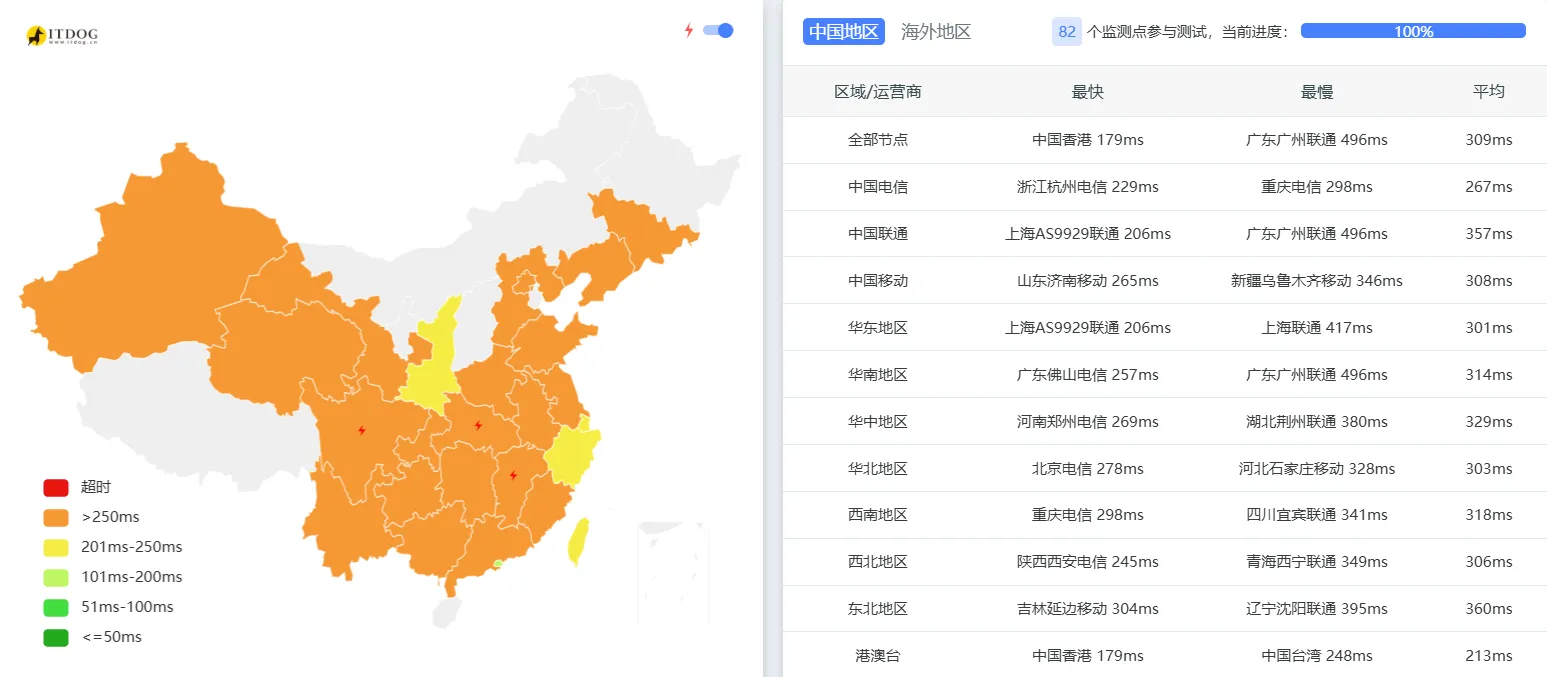Click 河北石家庄移动 328ms cell
The image size is (1547, 677).
pyautogui.click(x=1317, y=469)
